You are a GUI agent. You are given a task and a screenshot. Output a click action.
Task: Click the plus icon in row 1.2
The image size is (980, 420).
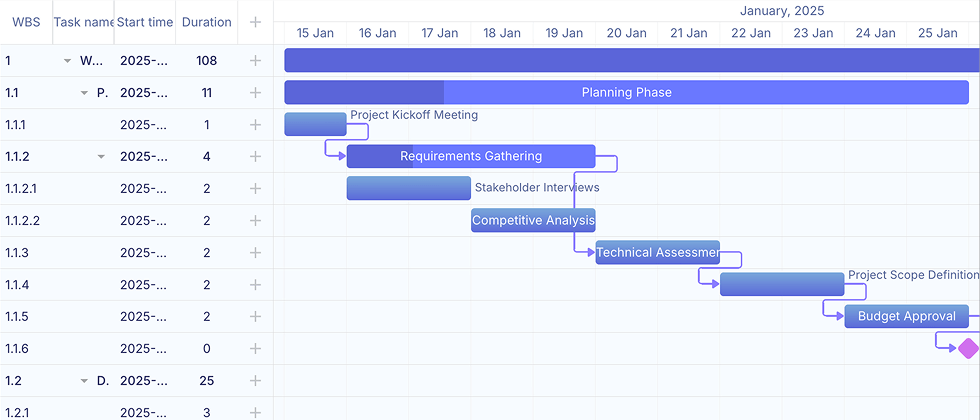[x=255, y=381]
